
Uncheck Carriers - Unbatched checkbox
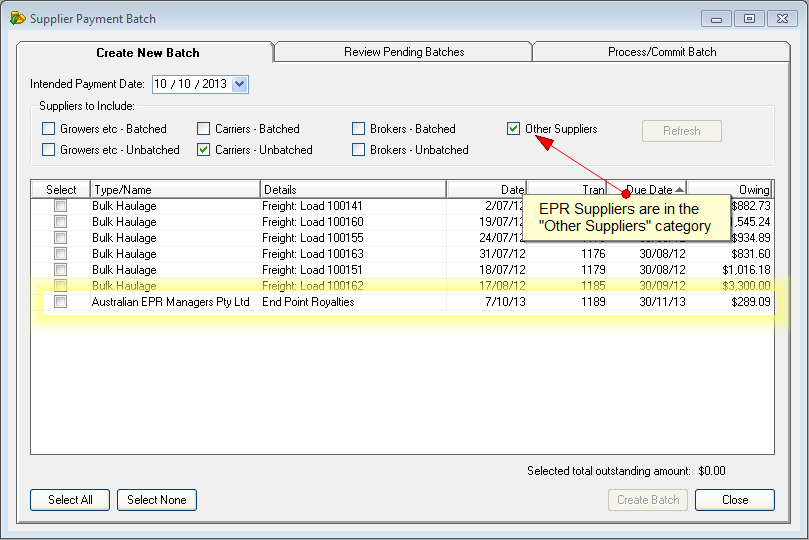point(204,150)
